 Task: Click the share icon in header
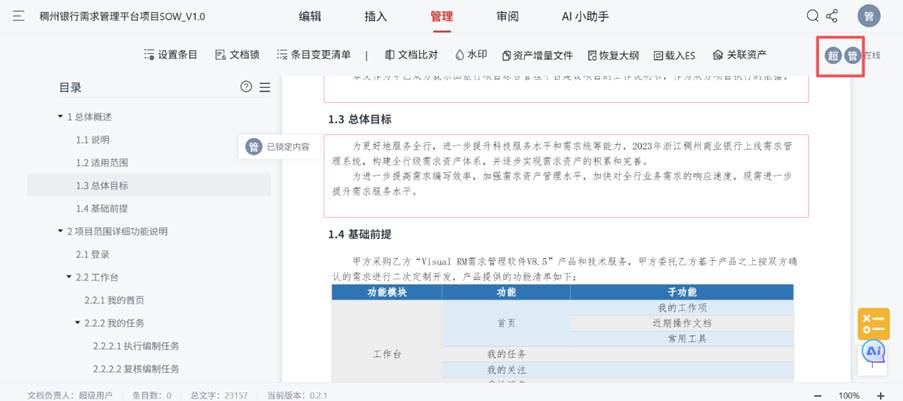click(x=832, y=16)
